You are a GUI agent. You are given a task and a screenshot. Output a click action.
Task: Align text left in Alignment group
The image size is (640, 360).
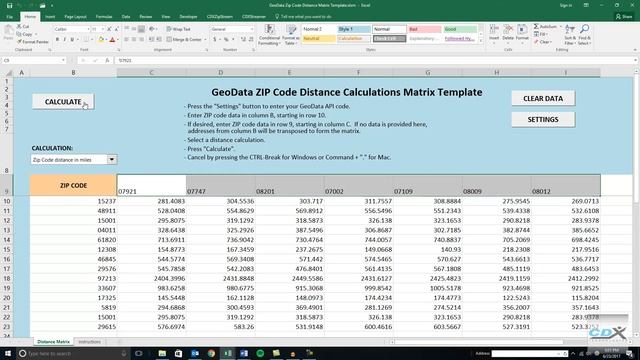[x=127, y=40]
